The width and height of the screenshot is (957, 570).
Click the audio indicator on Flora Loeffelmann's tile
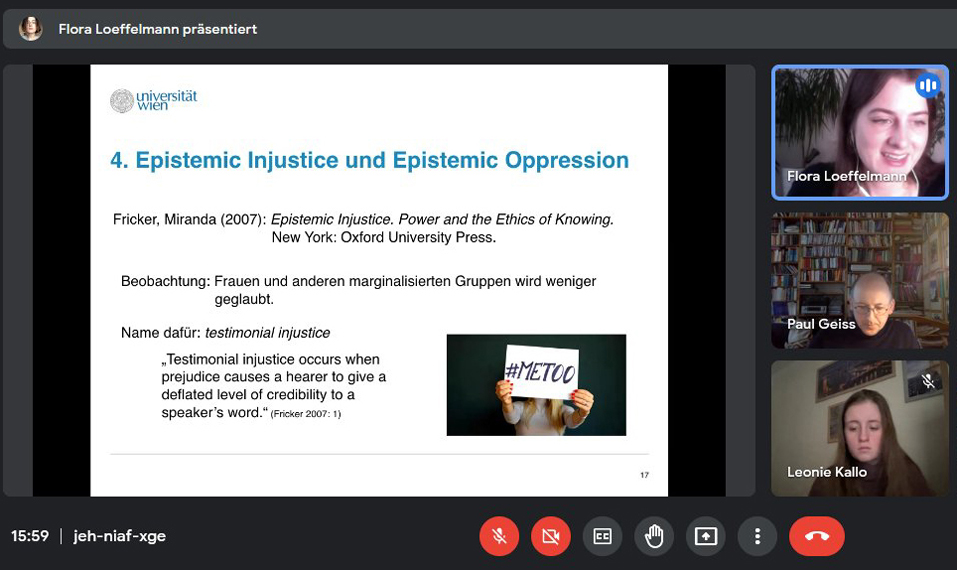point(927,86)
